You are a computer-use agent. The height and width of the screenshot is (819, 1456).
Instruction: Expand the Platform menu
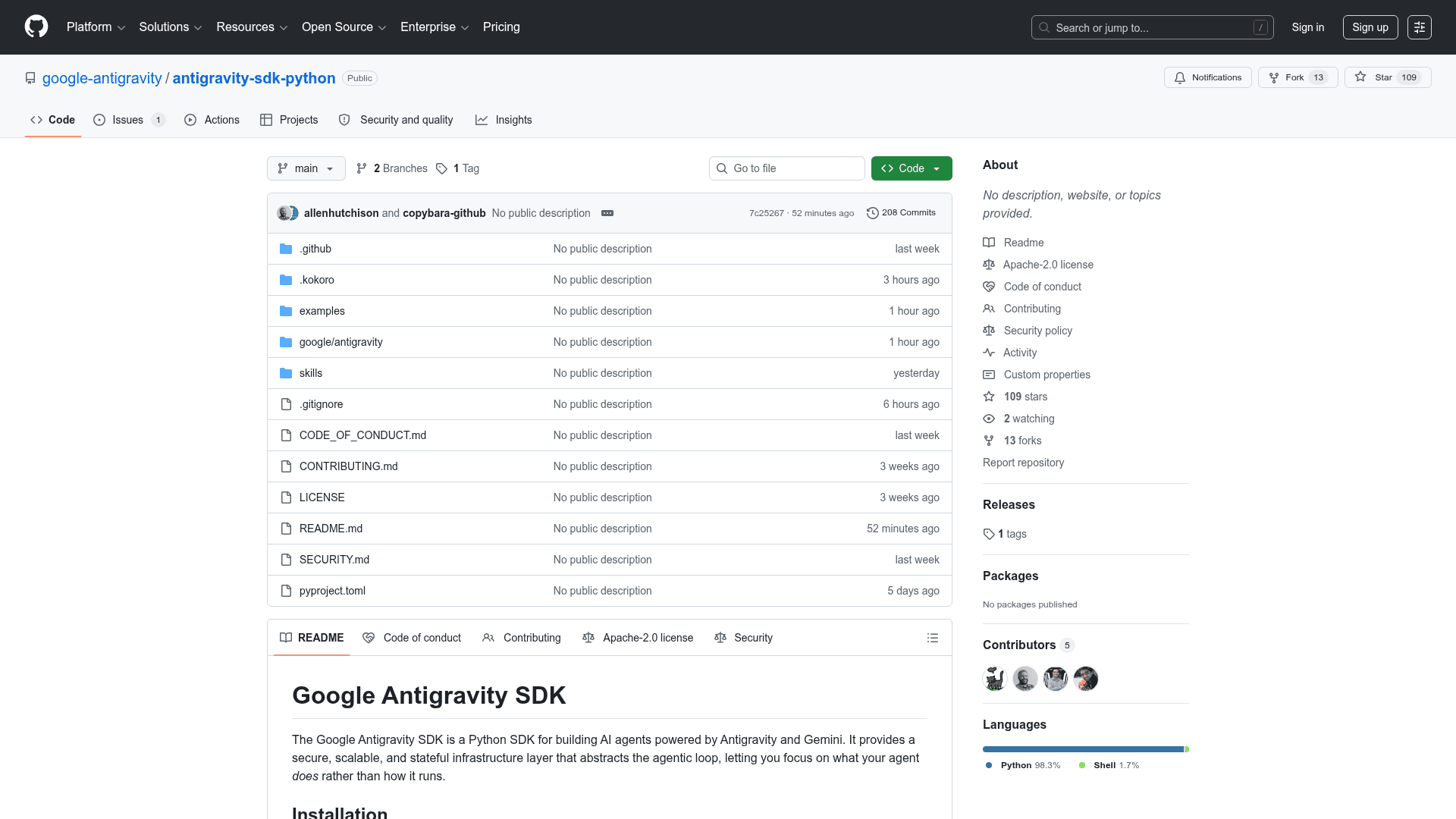point(96,27)
